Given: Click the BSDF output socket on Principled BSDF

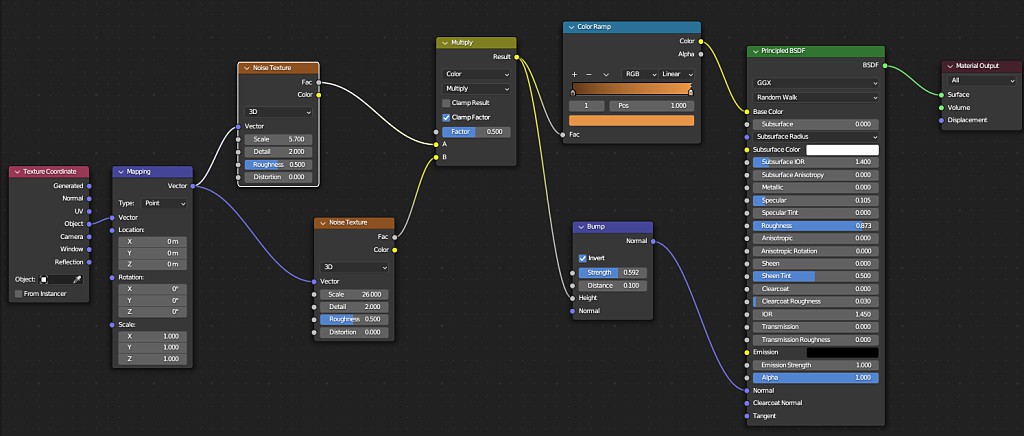Looking at the screenshot, I should 885,65.
